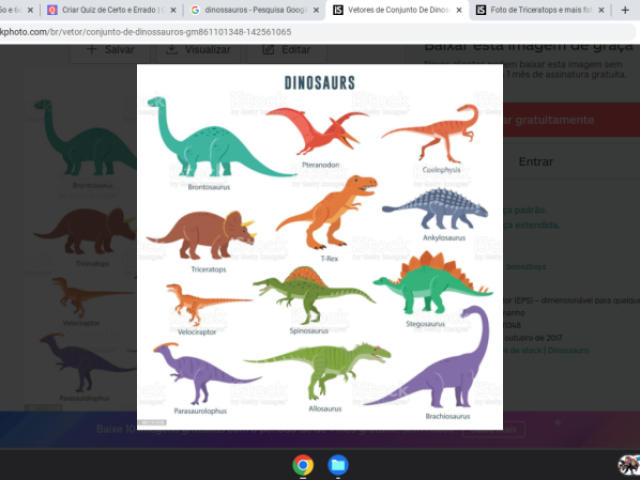The image size is (640, 480).
Task: Click the 'Pteranodon' label text
Action: [320, 165]
